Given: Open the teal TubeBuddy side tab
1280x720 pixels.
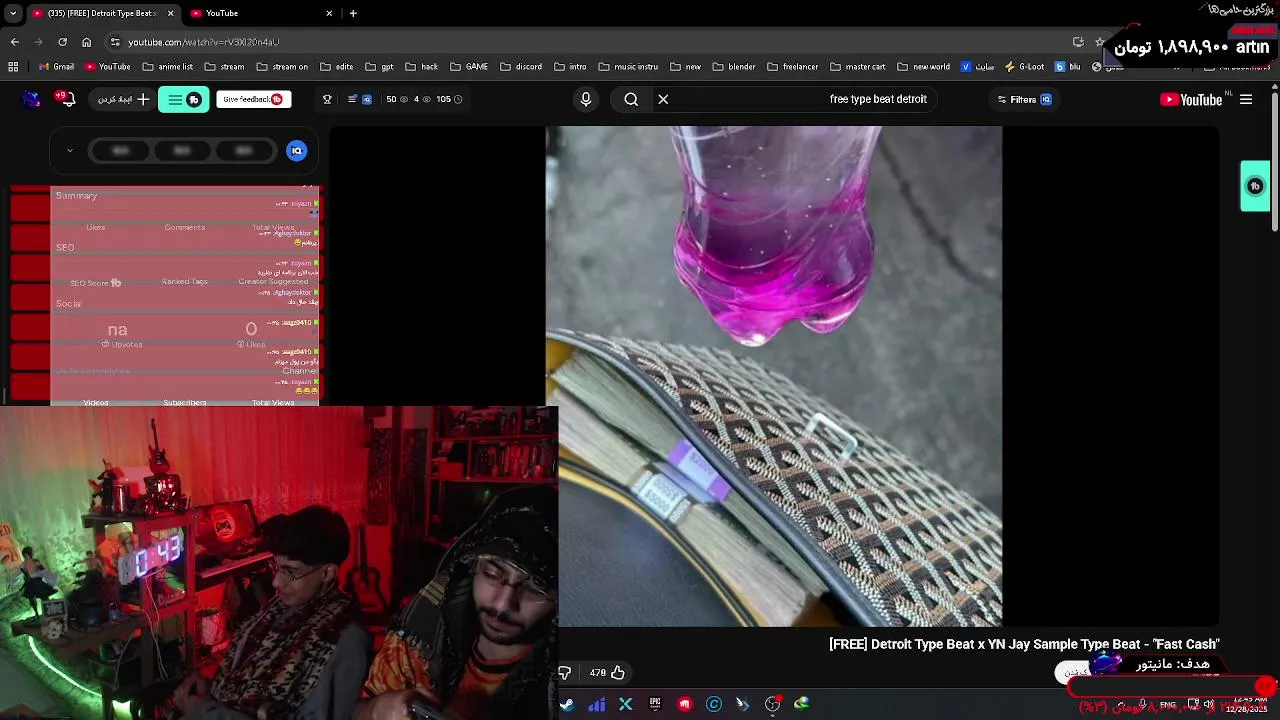Looking at the screenshot, I should tap(1255, 186).
